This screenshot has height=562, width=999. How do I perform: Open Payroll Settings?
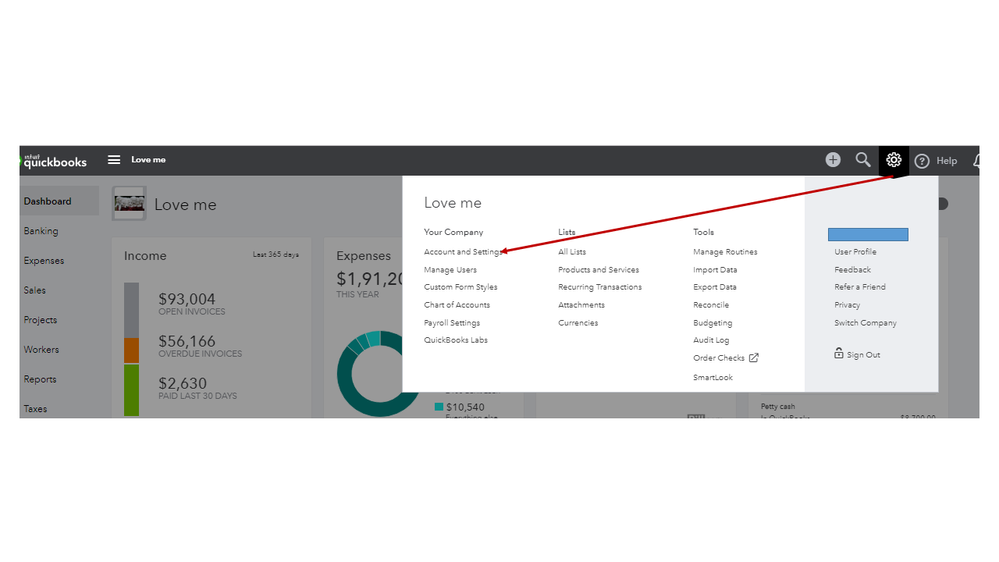tap(452, 323)
